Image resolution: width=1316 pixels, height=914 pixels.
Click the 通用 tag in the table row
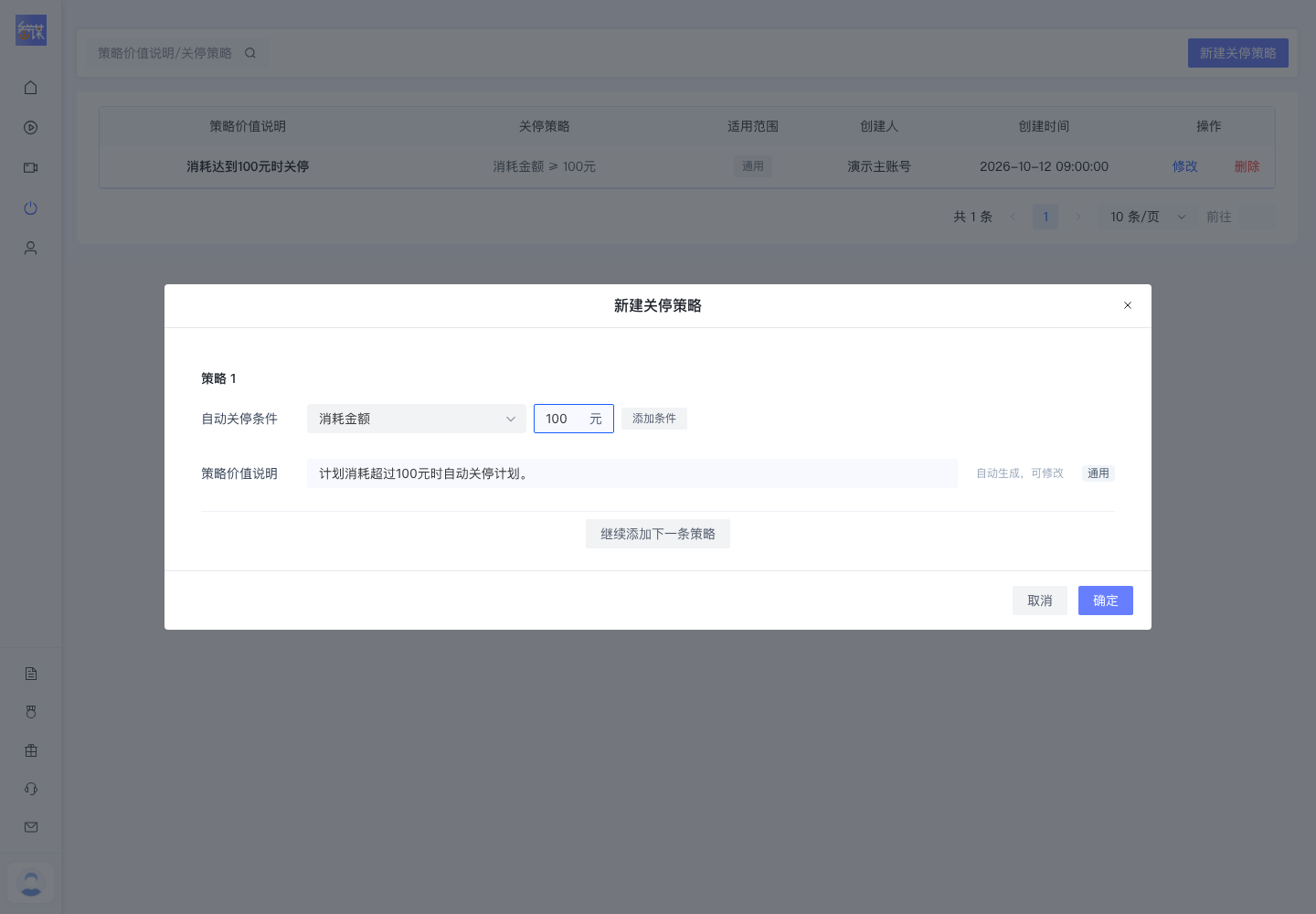coord(753,166)
